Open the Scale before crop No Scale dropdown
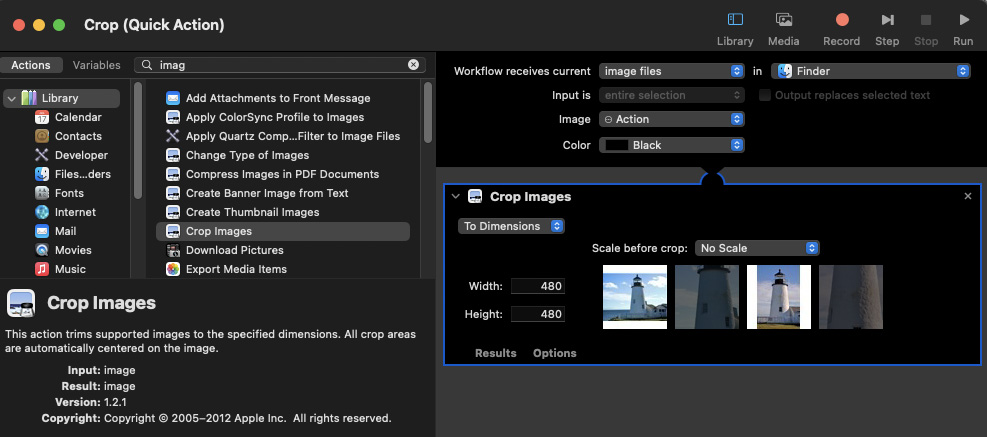The width and height of the screenshot is (987, 437). [757, 248]
